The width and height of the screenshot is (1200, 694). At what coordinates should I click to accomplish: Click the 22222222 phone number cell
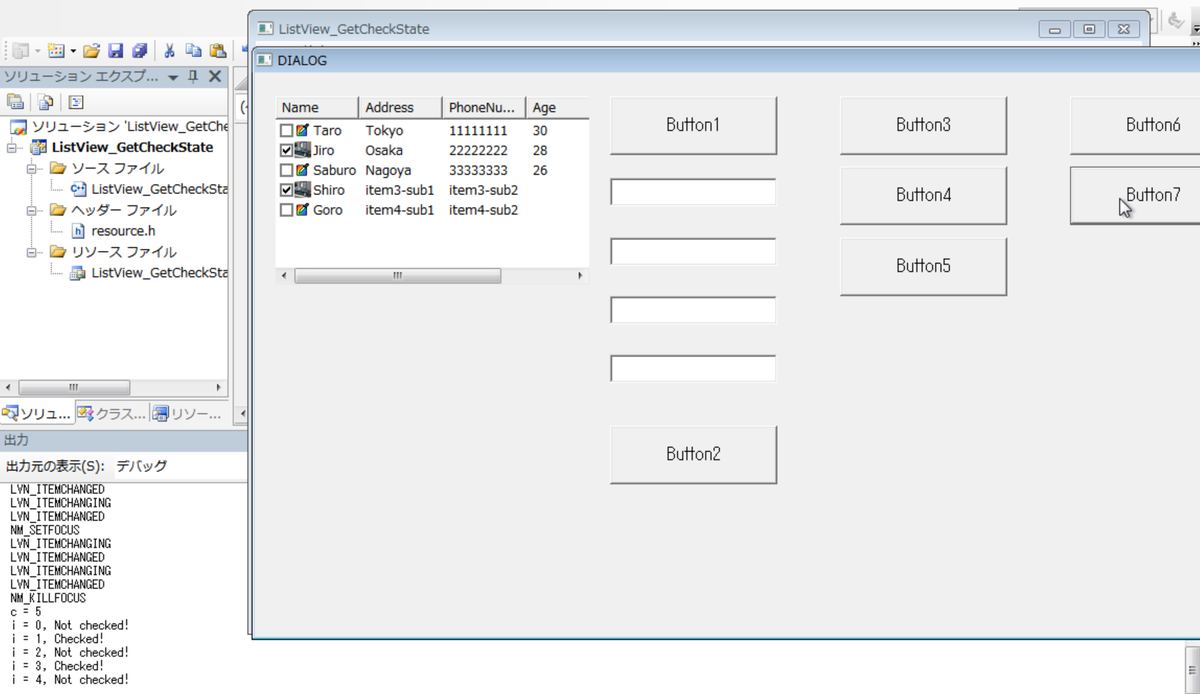pos(478,150)
